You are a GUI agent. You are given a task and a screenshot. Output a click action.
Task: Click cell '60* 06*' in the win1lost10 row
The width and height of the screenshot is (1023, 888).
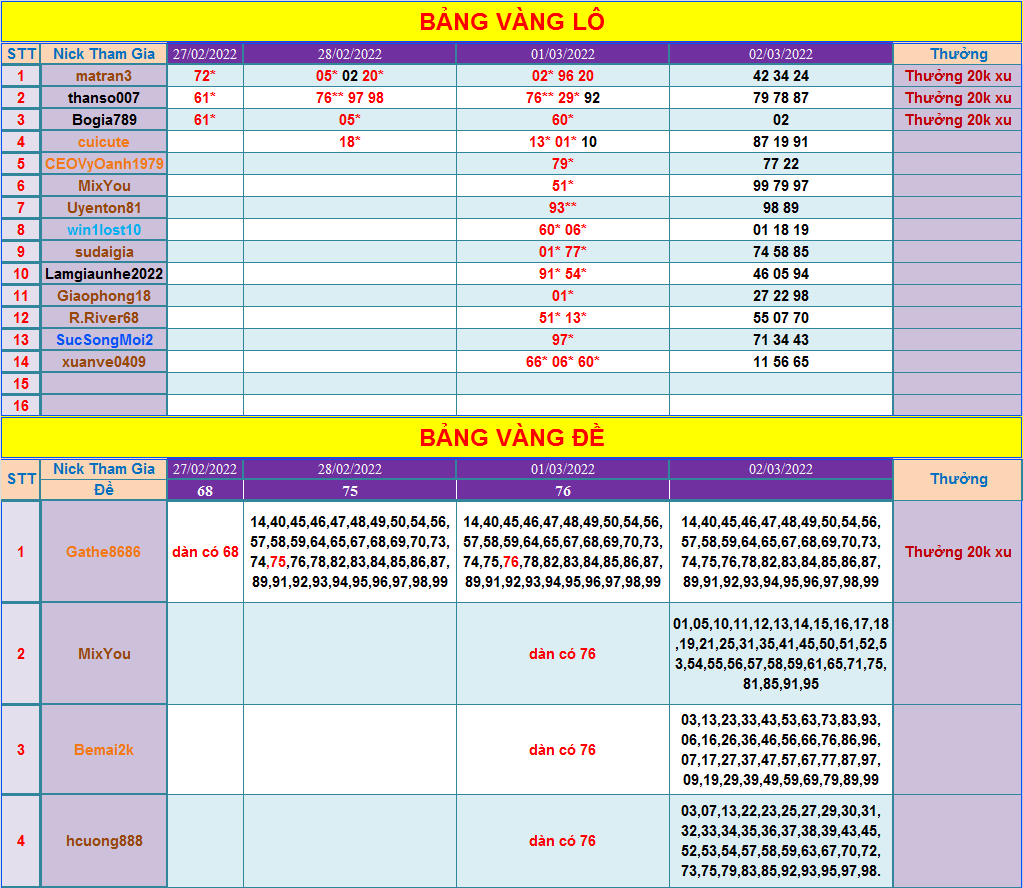[x=562, y=230]
